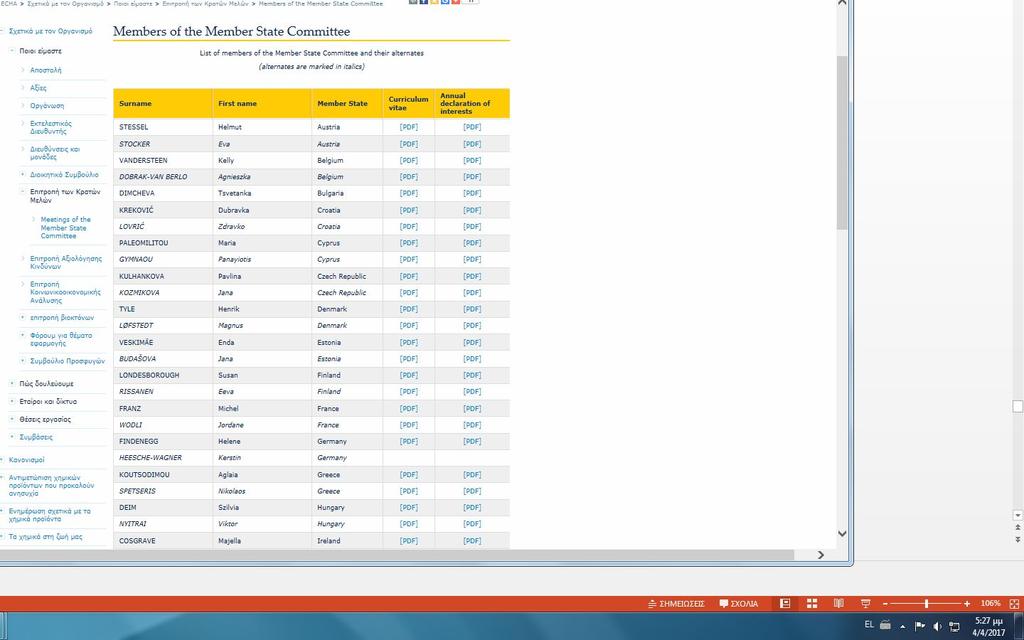
Task: Open 'Ενημέρωση σχετικά με τα χημικά προϊόντα'
Action: (50, 515)
